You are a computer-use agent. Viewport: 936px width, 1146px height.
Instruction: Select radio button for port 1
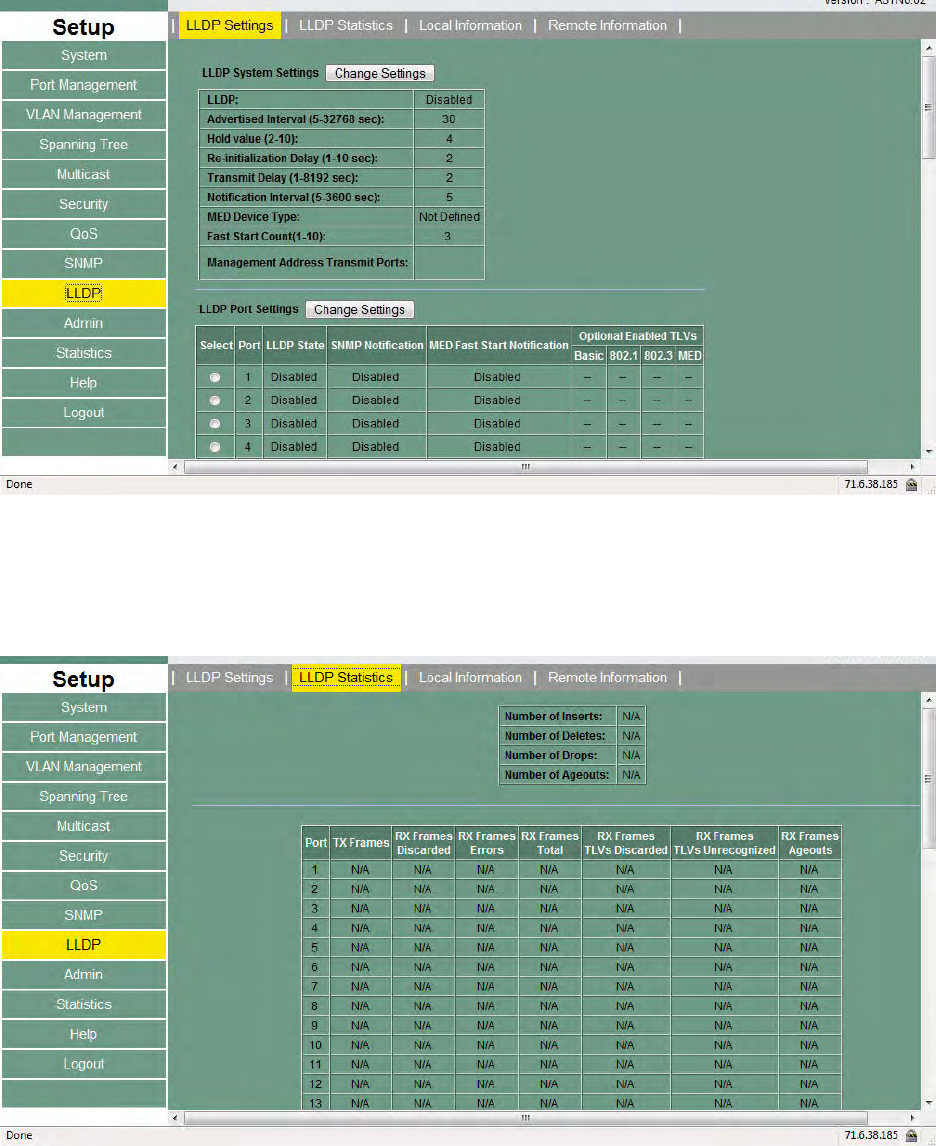tap(215, 377)
